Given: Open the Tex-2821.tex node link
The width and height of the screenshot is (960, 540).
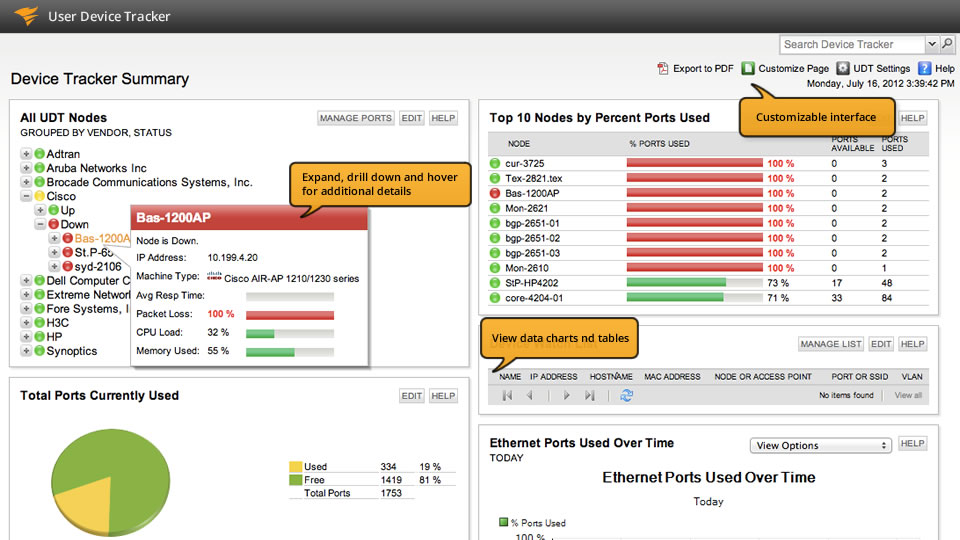Looking at the screenshot, I should click(533, 178).
